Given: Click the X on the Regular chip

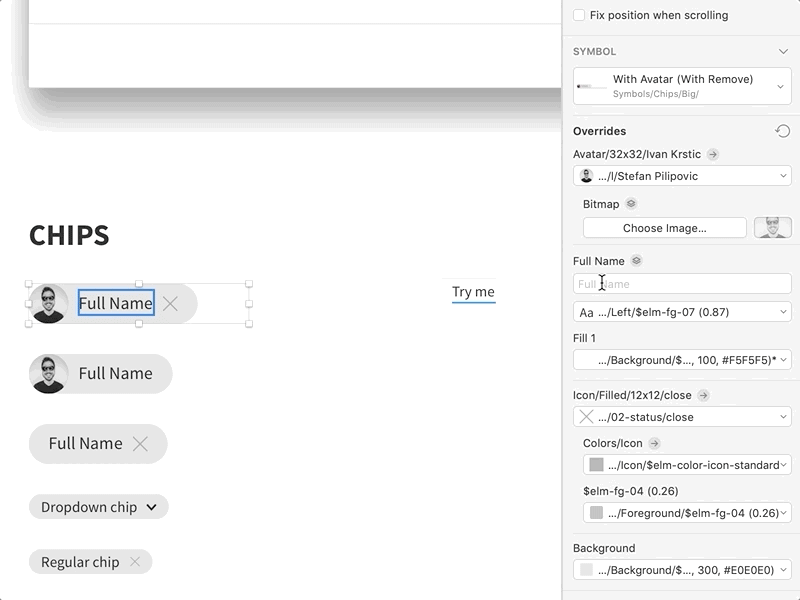Looking at the screenshot, I should [x=135, y=562].
